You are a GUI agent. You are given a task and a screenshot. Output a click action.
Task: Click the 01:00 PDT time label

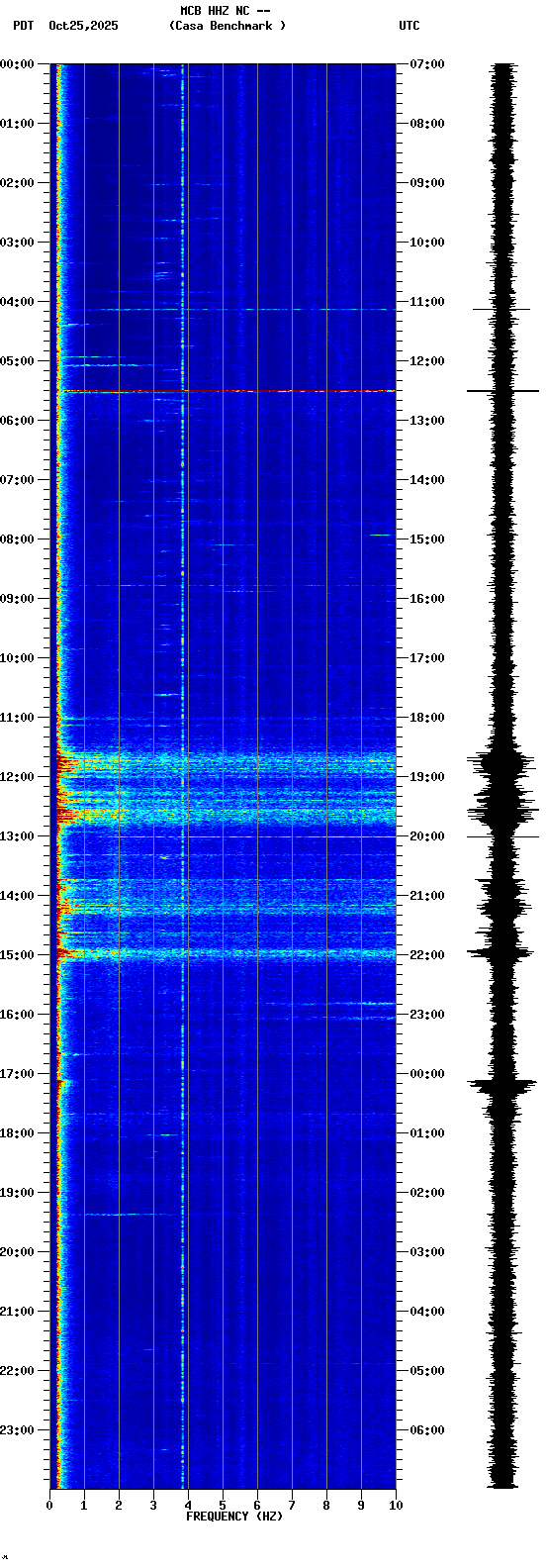click(x=18, y=124)
